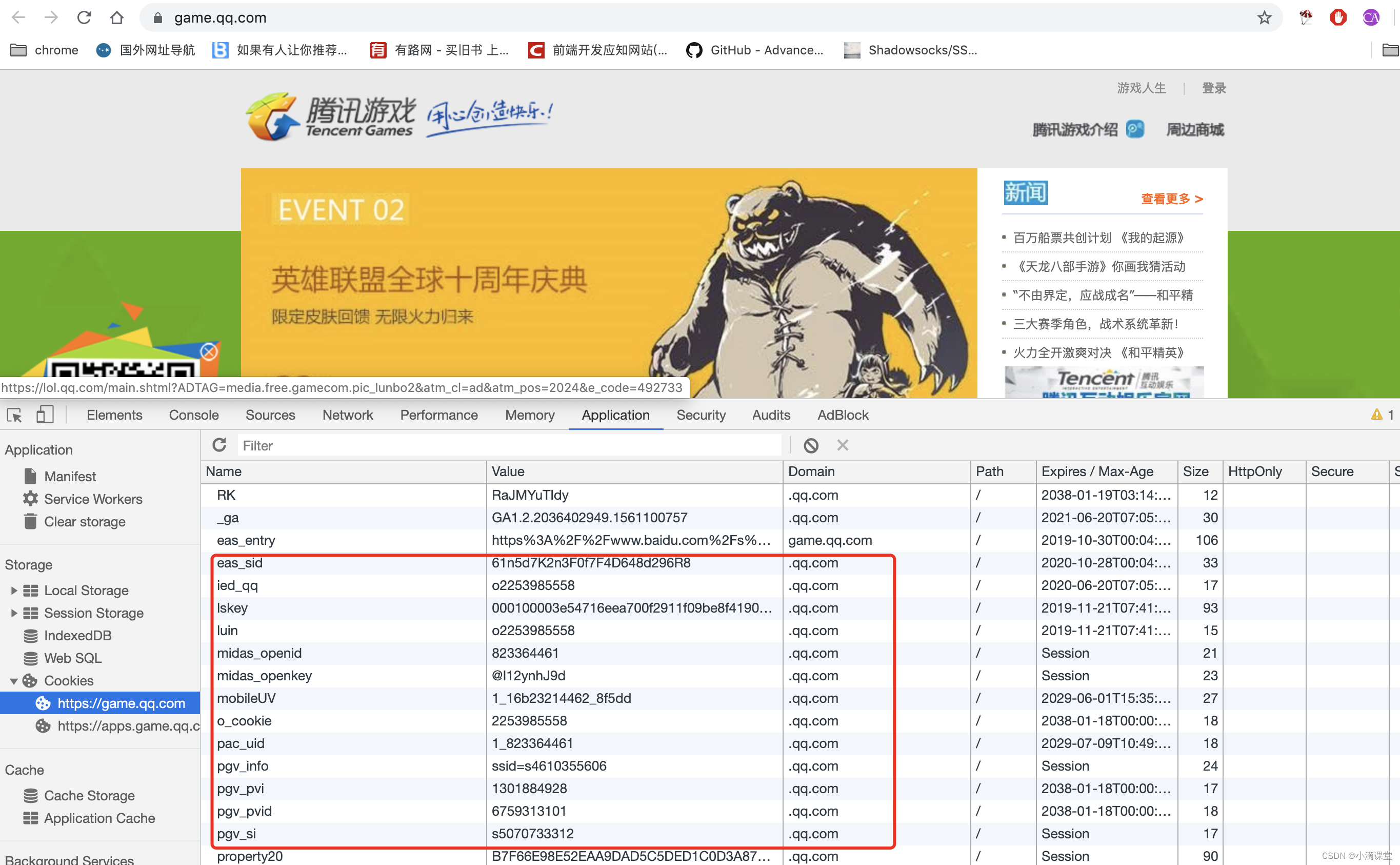Close the QR code popup
Image resolution: width=1400 pixels, height=865 pixels.
click(209, 351)
